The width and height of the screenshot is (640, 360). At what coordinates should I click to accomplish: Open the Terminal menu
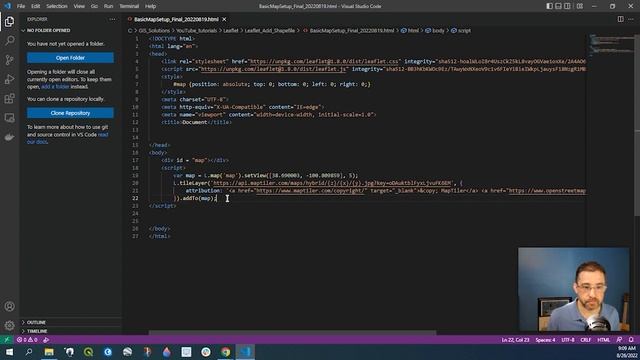click(x=129, y=6)
